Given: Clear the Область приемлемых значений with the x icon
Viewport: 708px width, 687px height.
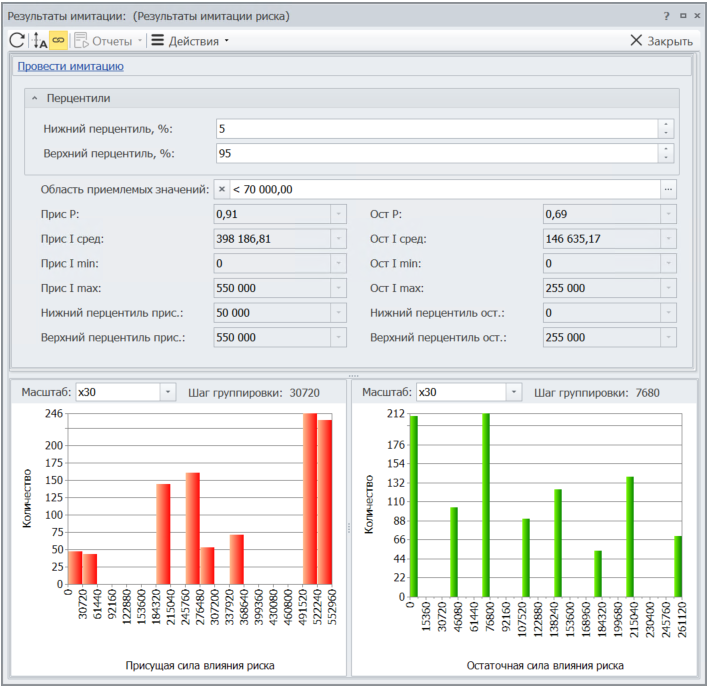Looking at the screenshot, I should point(222,189).
